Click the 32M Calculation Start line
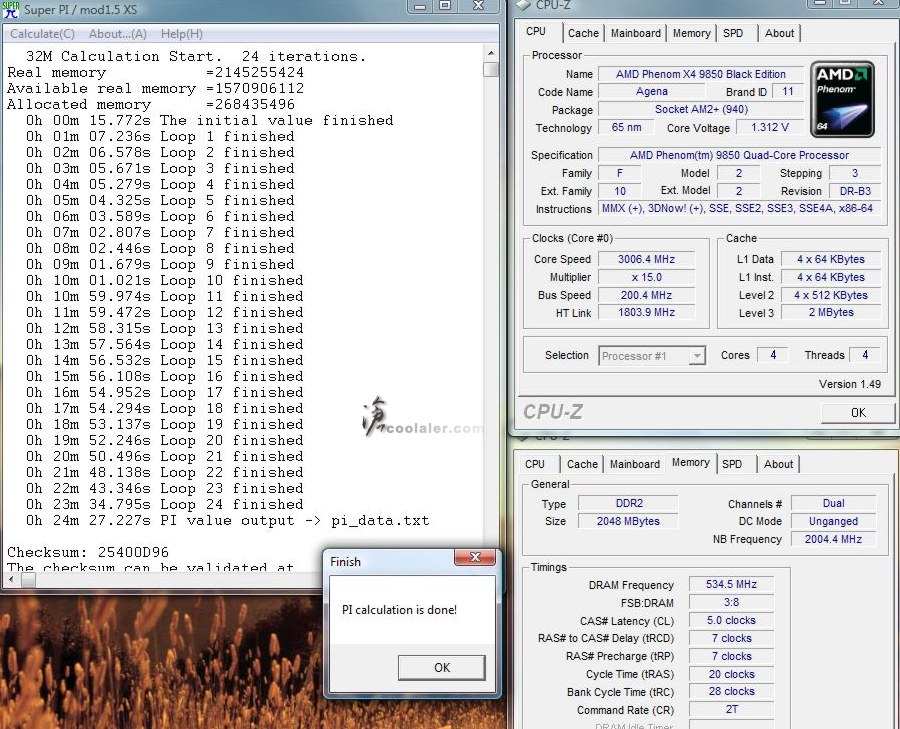The height and width of the screenshot is (729, 900). pos(196,56)
